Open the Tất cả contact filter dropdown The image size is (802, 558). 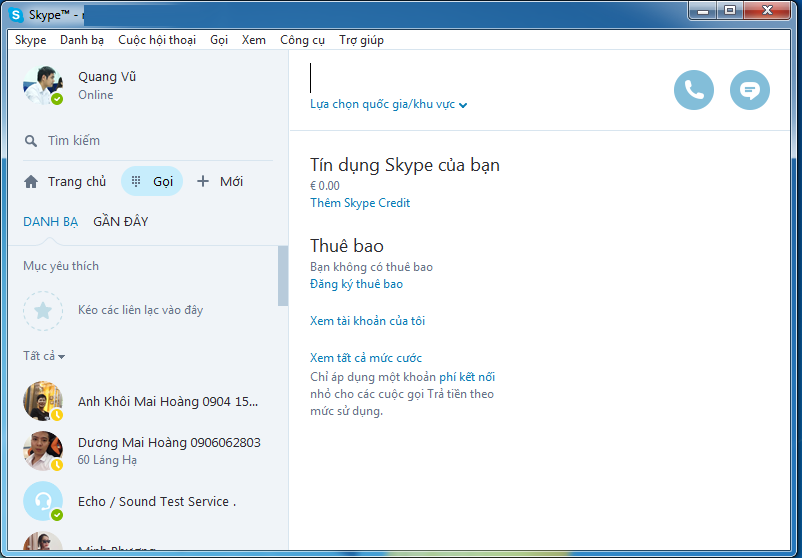click(45, 356)
